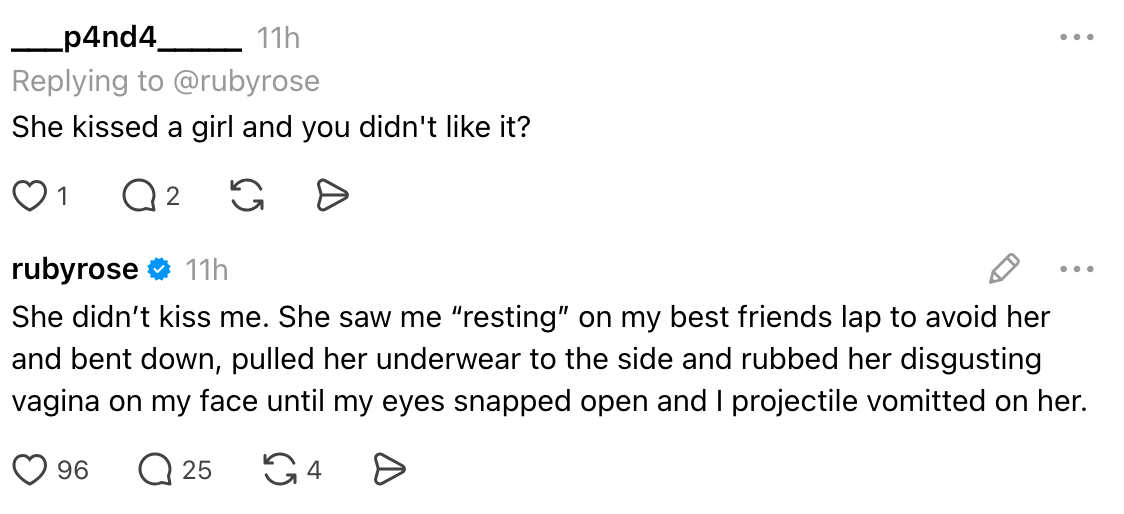
Task: Share the ___p4nd4_____ reply via paper plane
Action: [331, 197]
